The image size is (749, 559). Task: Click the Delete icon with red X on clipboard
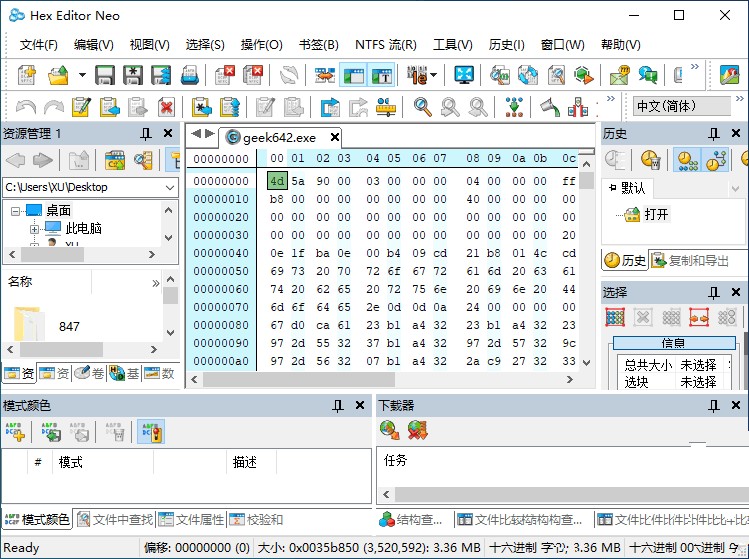point(166,107)
